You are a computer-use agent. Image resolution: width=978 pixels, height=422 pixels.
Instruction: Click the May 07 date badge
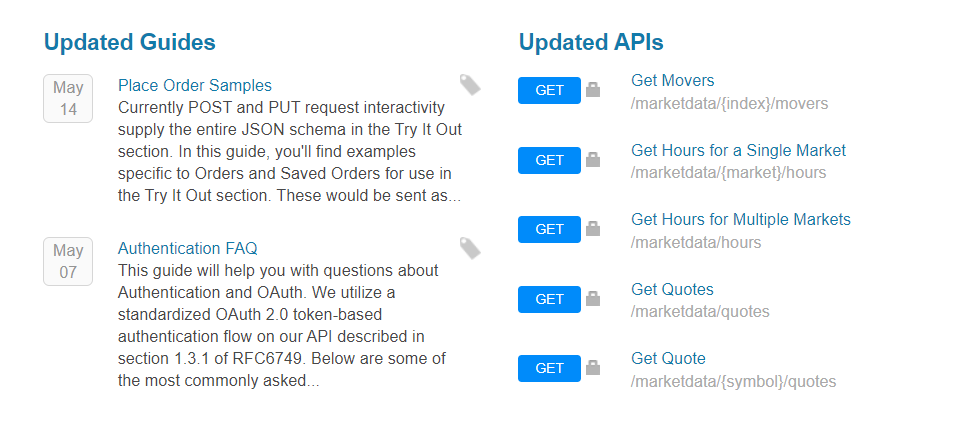click(x=68, y=261)
